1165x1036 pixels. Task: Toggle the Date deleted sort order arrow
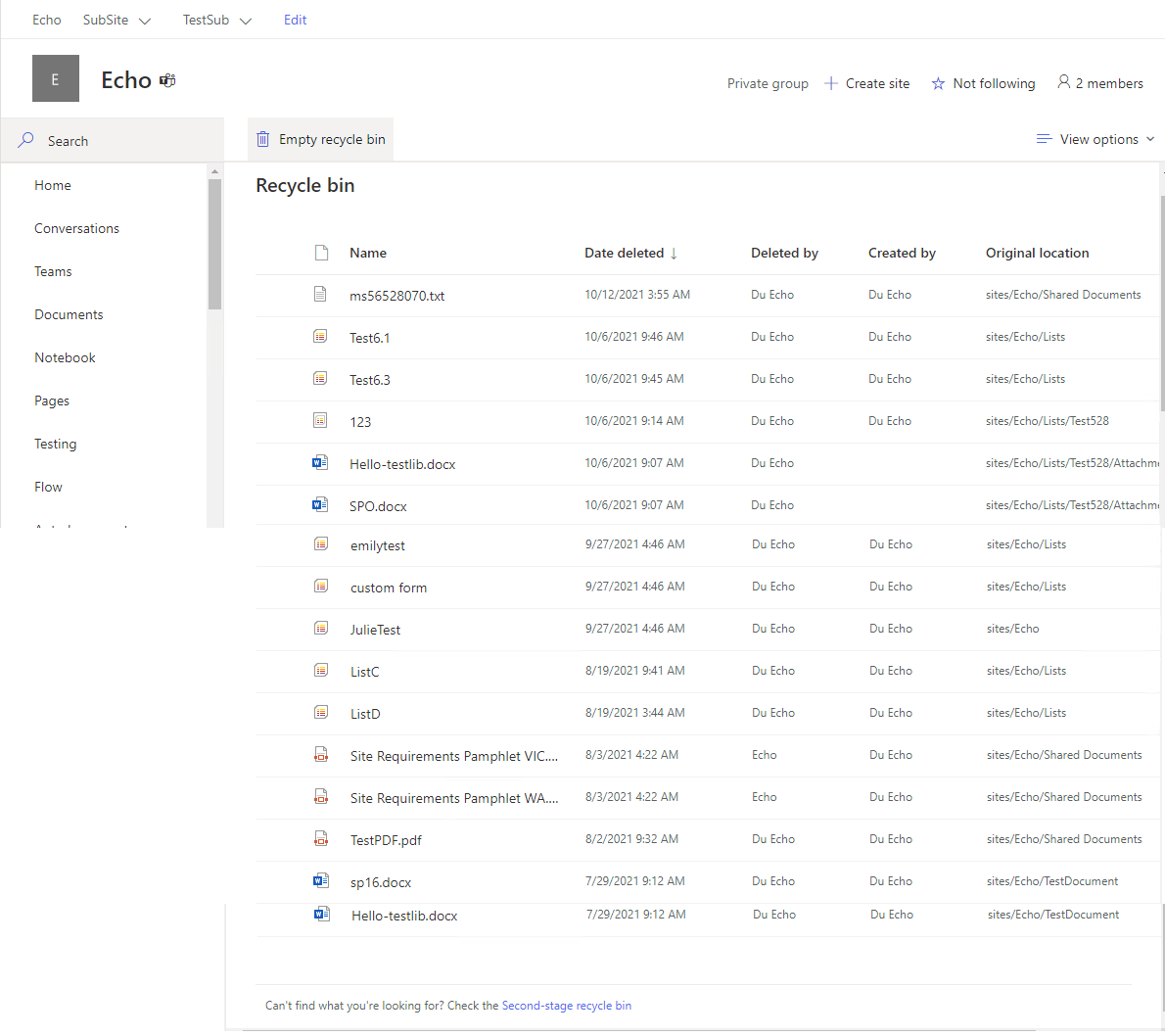675,253
